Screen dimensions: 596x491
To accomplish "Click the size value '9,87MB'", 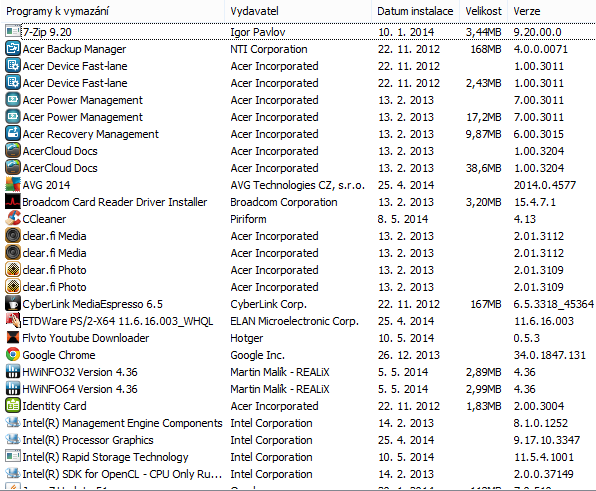I will pos(483,134).
